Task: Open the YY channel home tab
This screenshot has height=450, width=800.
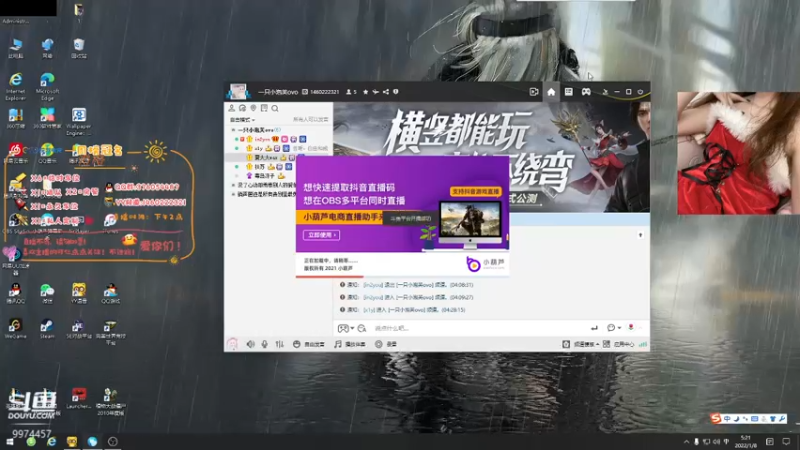Action: (x=551, y=92)
